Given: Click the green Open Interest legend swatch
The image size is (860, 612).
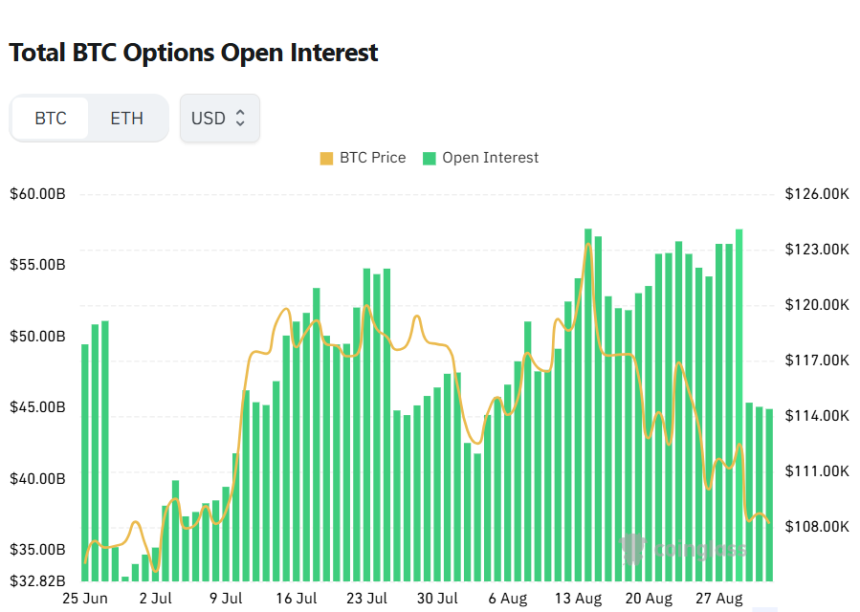Looking at the screenshot, I should (429, 158).
